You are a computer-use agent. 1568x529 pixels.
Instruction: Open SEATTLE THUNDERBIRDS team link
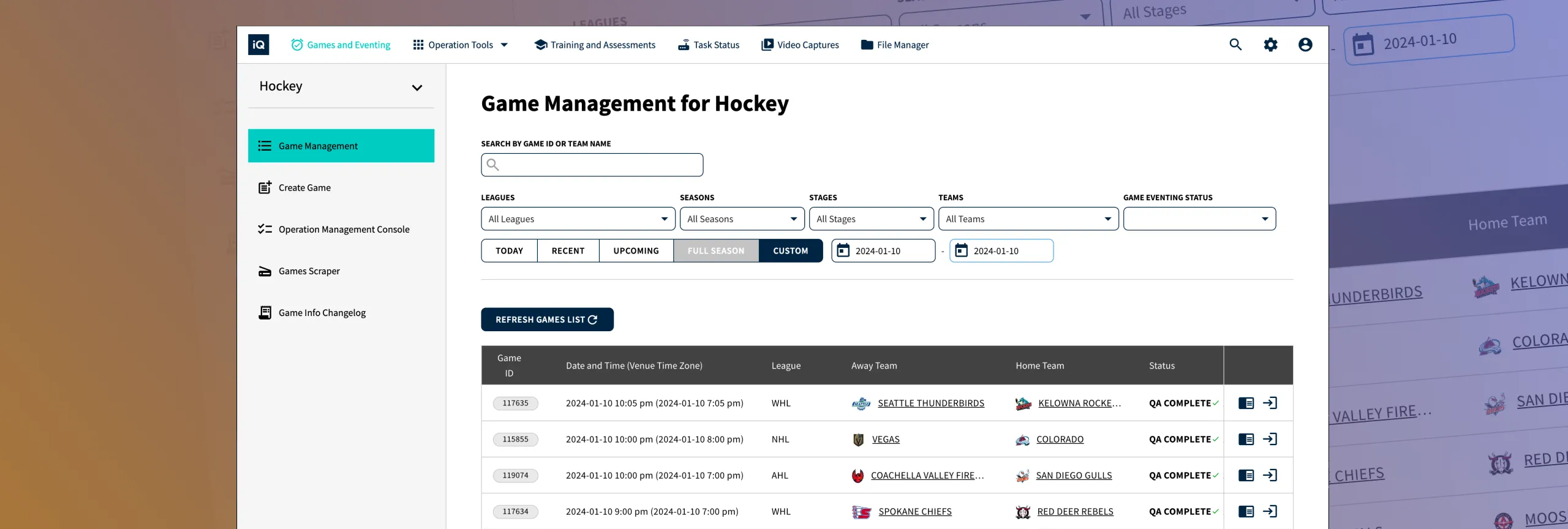[x=931, y=403]
